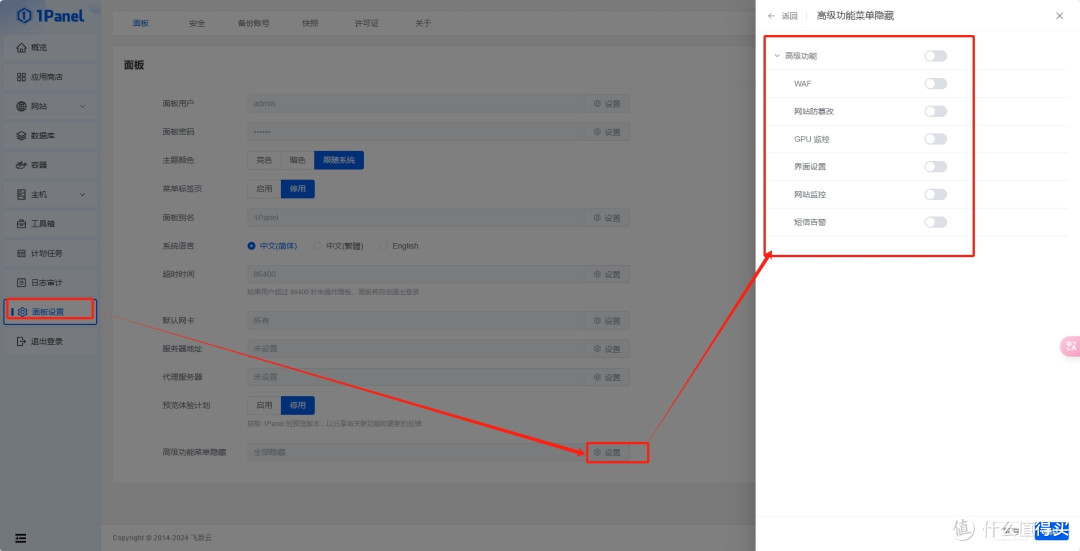Turn on the 短信告警 toggle

coord(935,222)
